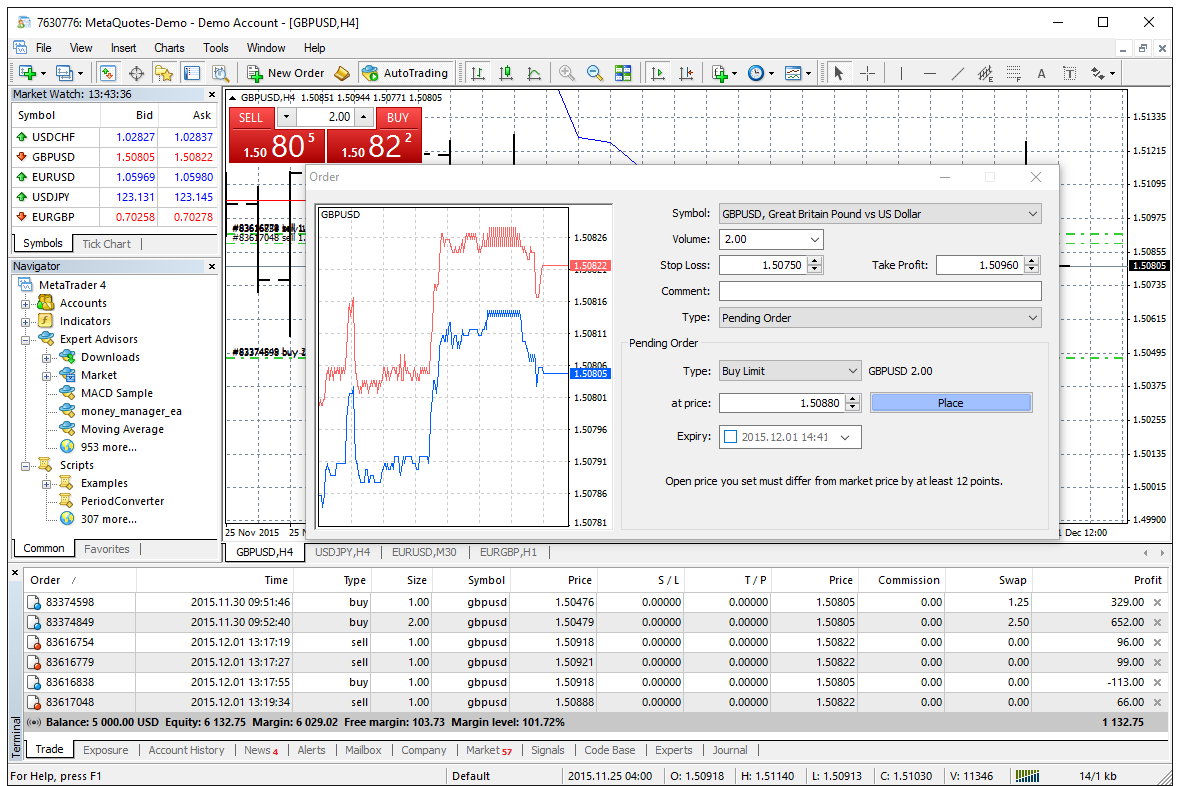1180x786 pixels.
Task: Switch to the Account History tab
Action: pos(186,750)
